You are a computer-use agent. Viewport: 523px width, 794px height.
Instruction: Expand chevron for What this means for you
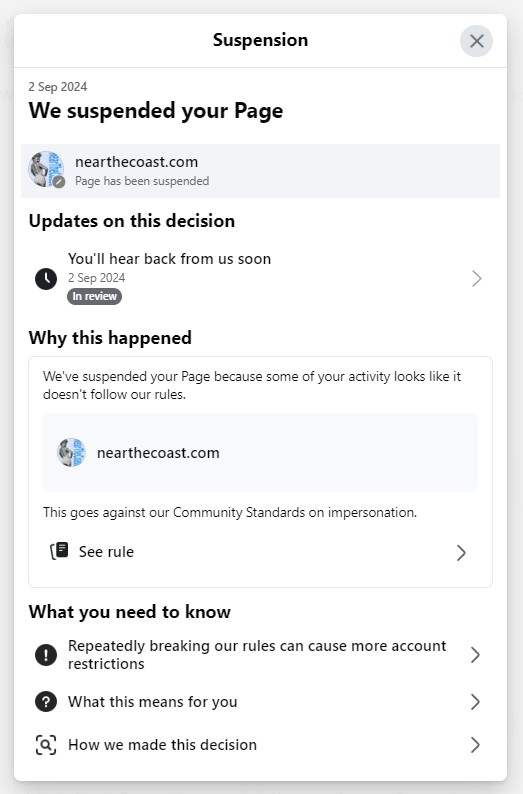[x=475, y=702]
